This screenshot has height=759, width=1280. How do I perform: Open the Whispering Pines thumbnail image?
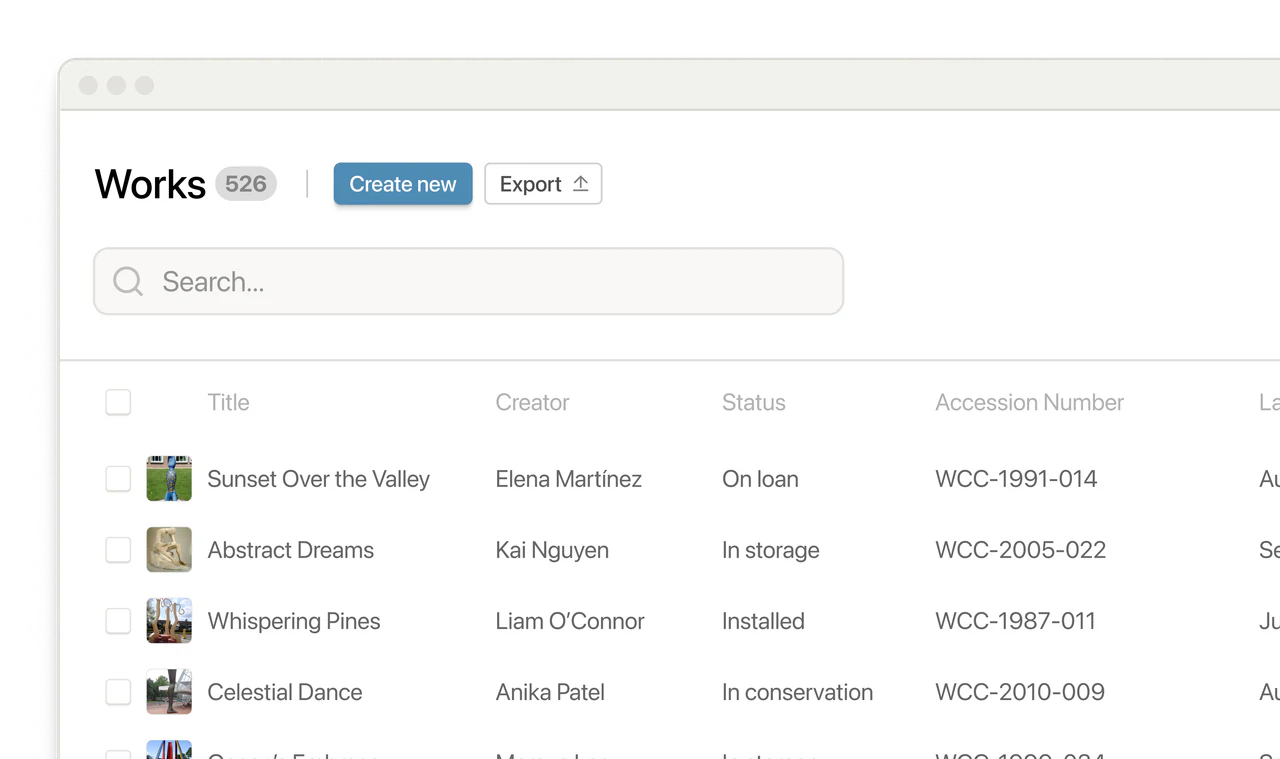click(x=169, y=621)
